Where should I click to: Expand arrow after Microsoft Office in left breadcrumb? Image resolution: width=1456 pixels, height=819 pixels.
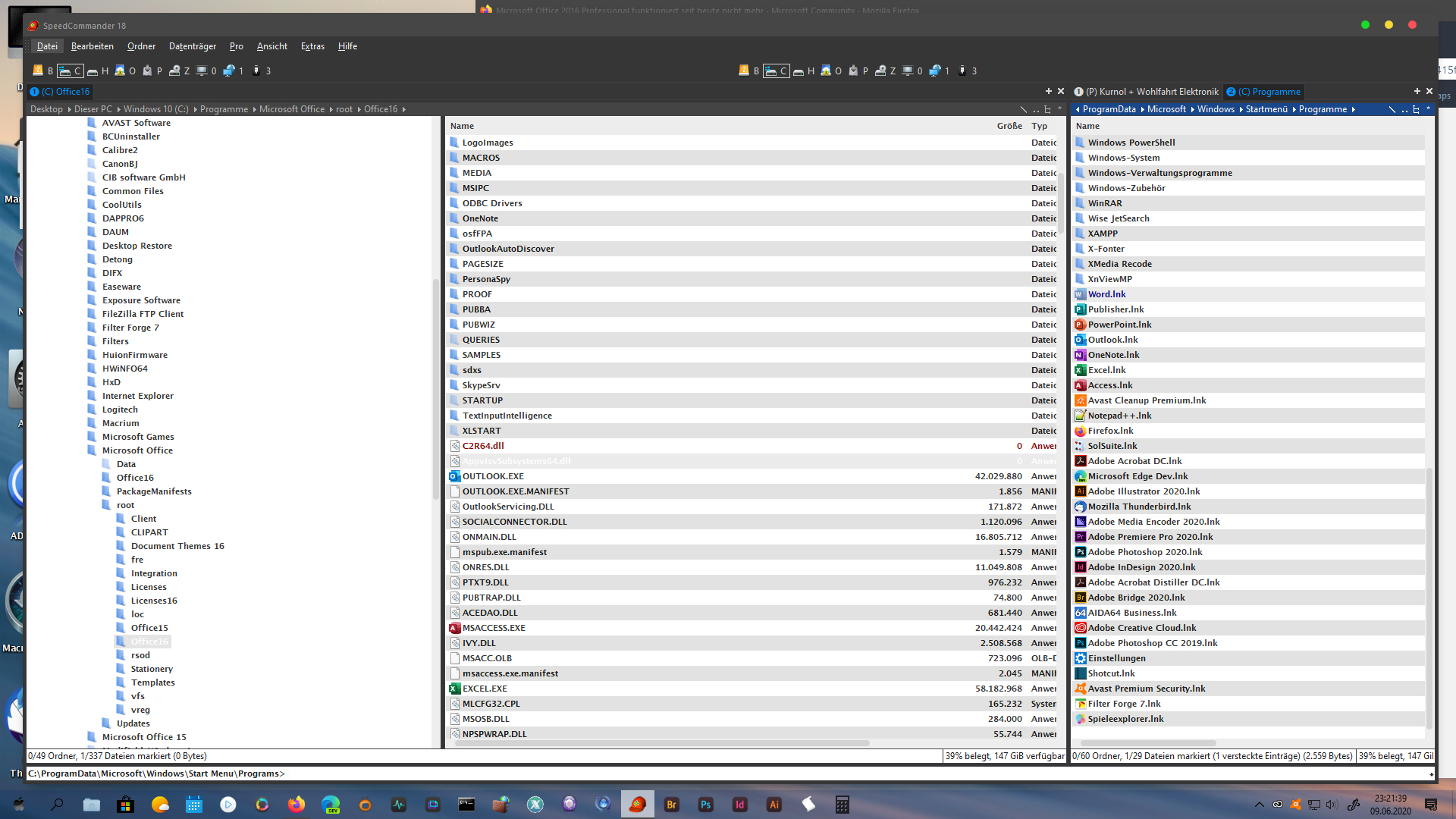(331, 110)
